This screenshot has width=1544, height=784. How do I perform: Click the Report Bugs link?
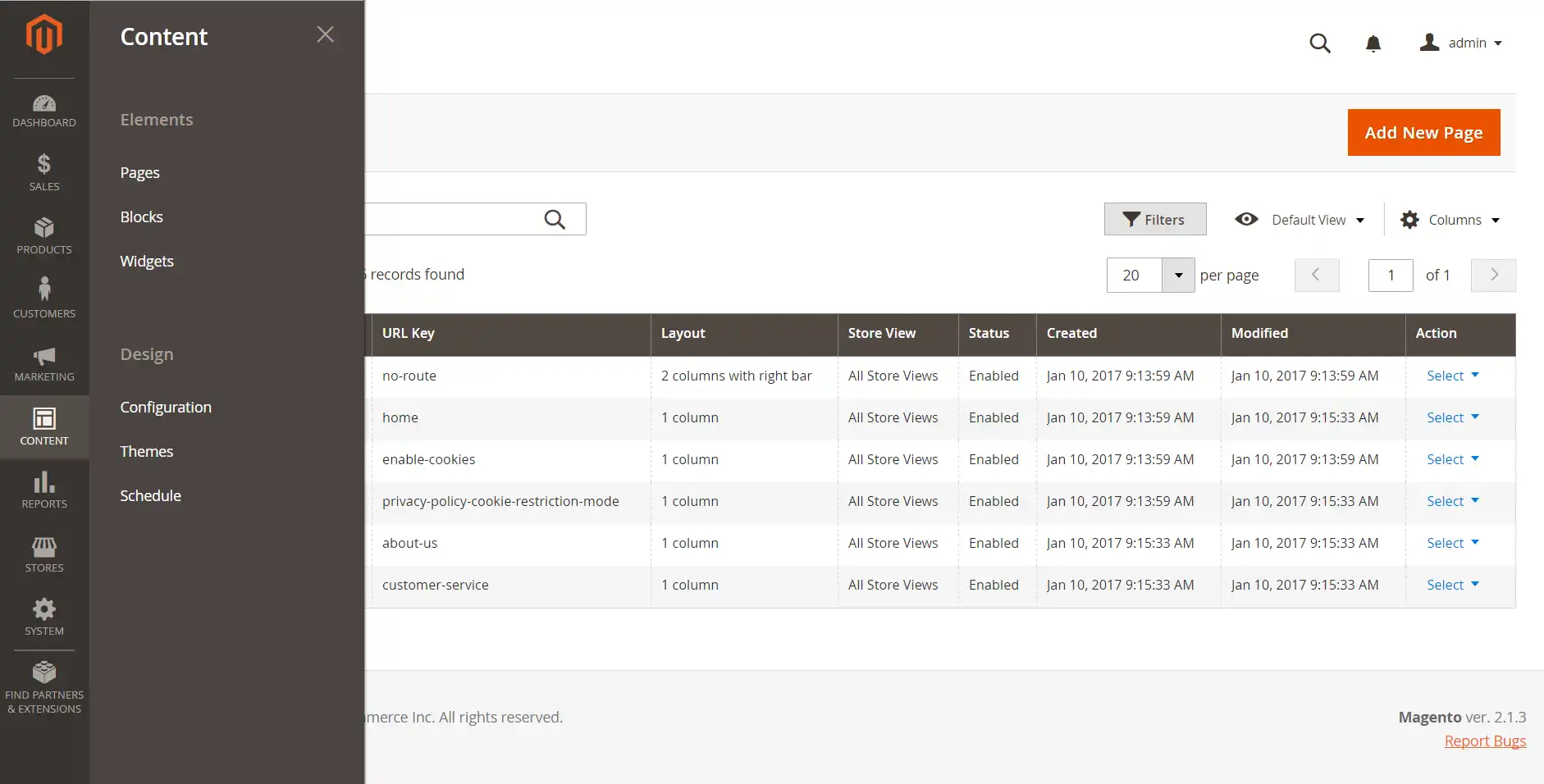pyautogui.click(x=1485, y=741)
